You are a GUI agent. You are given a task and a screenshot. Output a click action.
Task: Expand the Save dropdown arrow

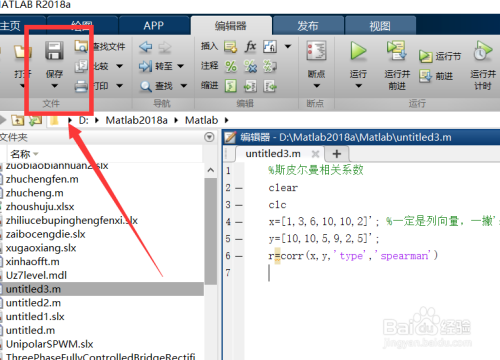click(54, 86)
